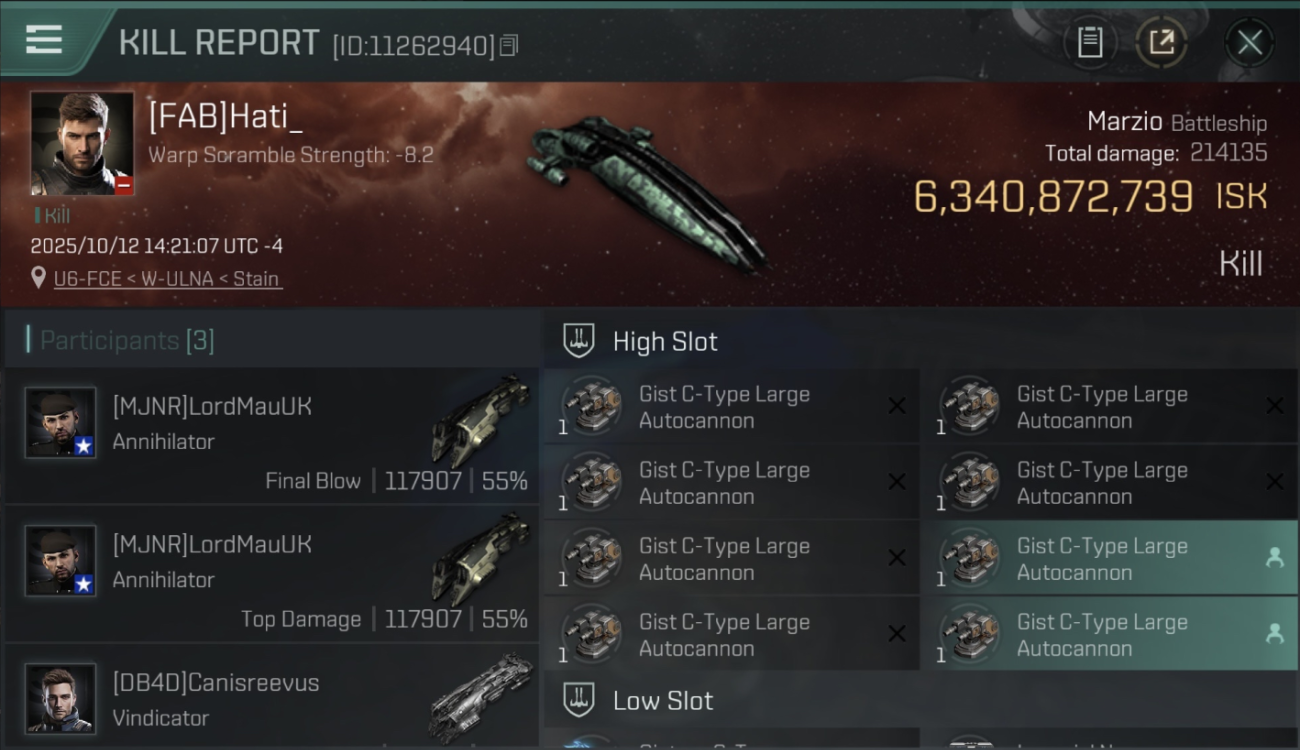
Task: Open LordMauUK Final Blow participant entry
Action: pyautogui.click(x=272, y=436)
